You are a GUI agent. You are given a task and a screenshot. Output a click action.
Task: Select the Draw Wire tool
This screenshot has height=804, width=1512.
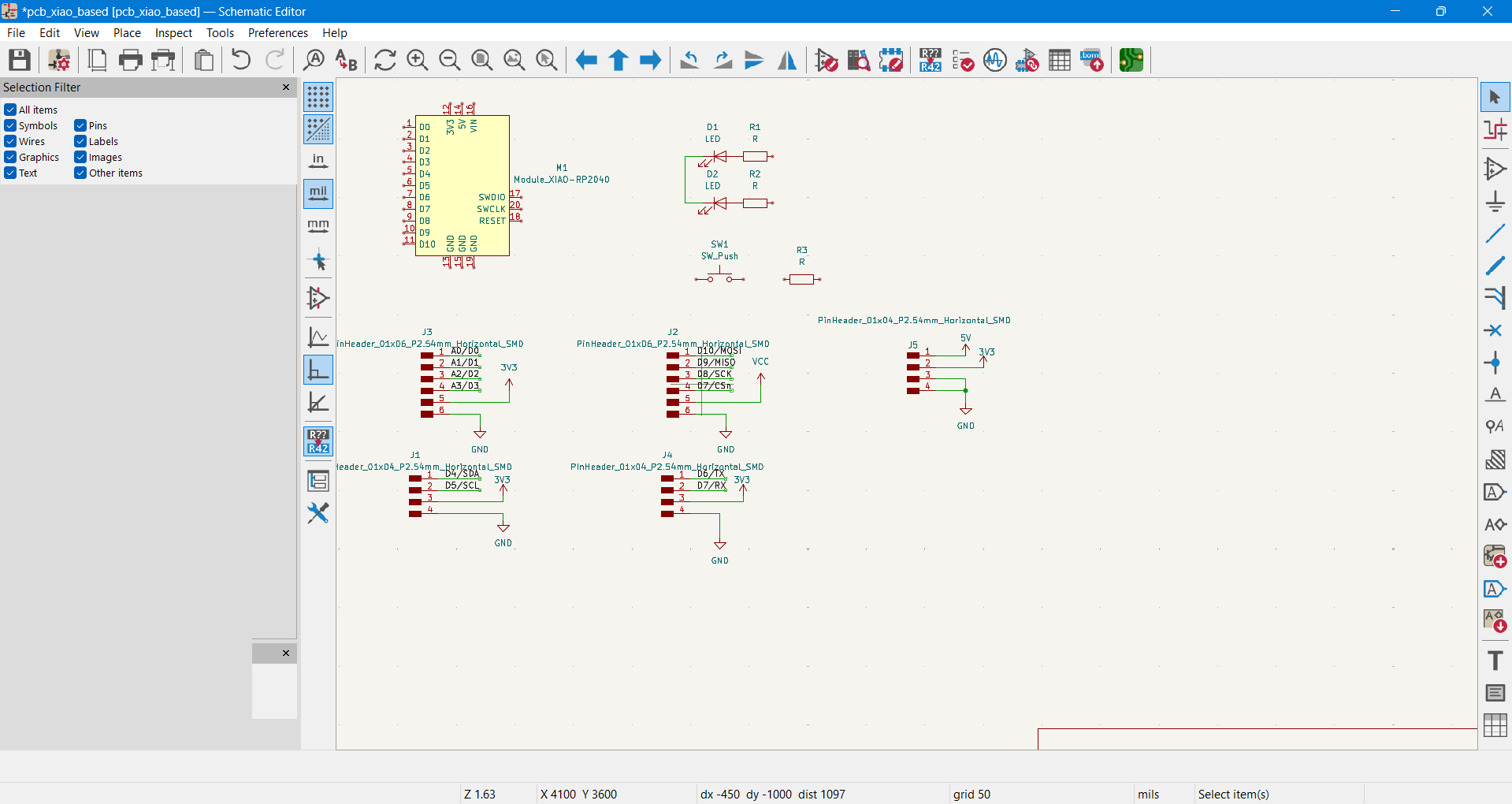coord(1495,233)
